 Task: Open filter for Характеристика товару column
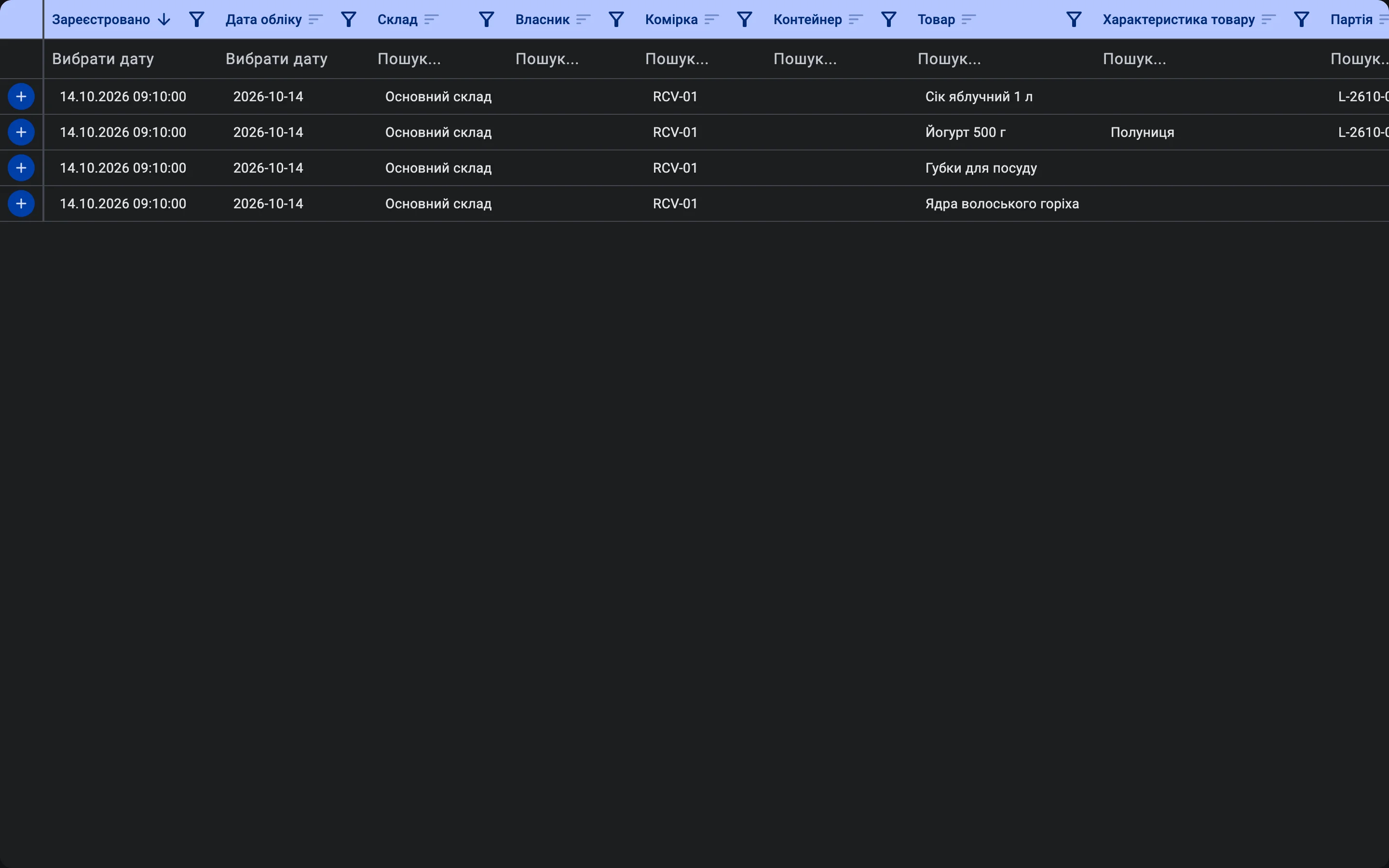(1302, 19)
